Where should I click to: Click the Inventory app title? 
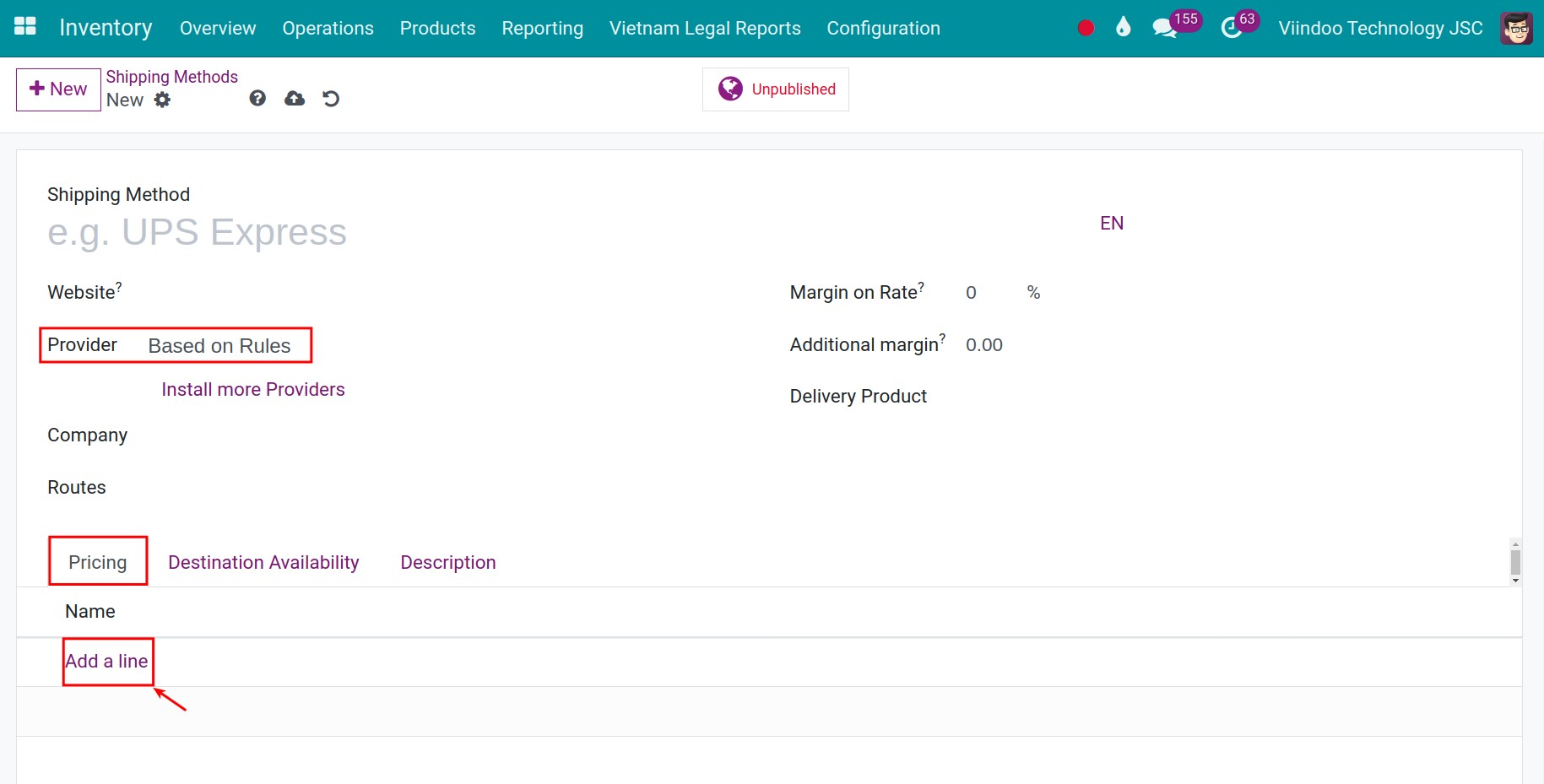click(106, 28)
